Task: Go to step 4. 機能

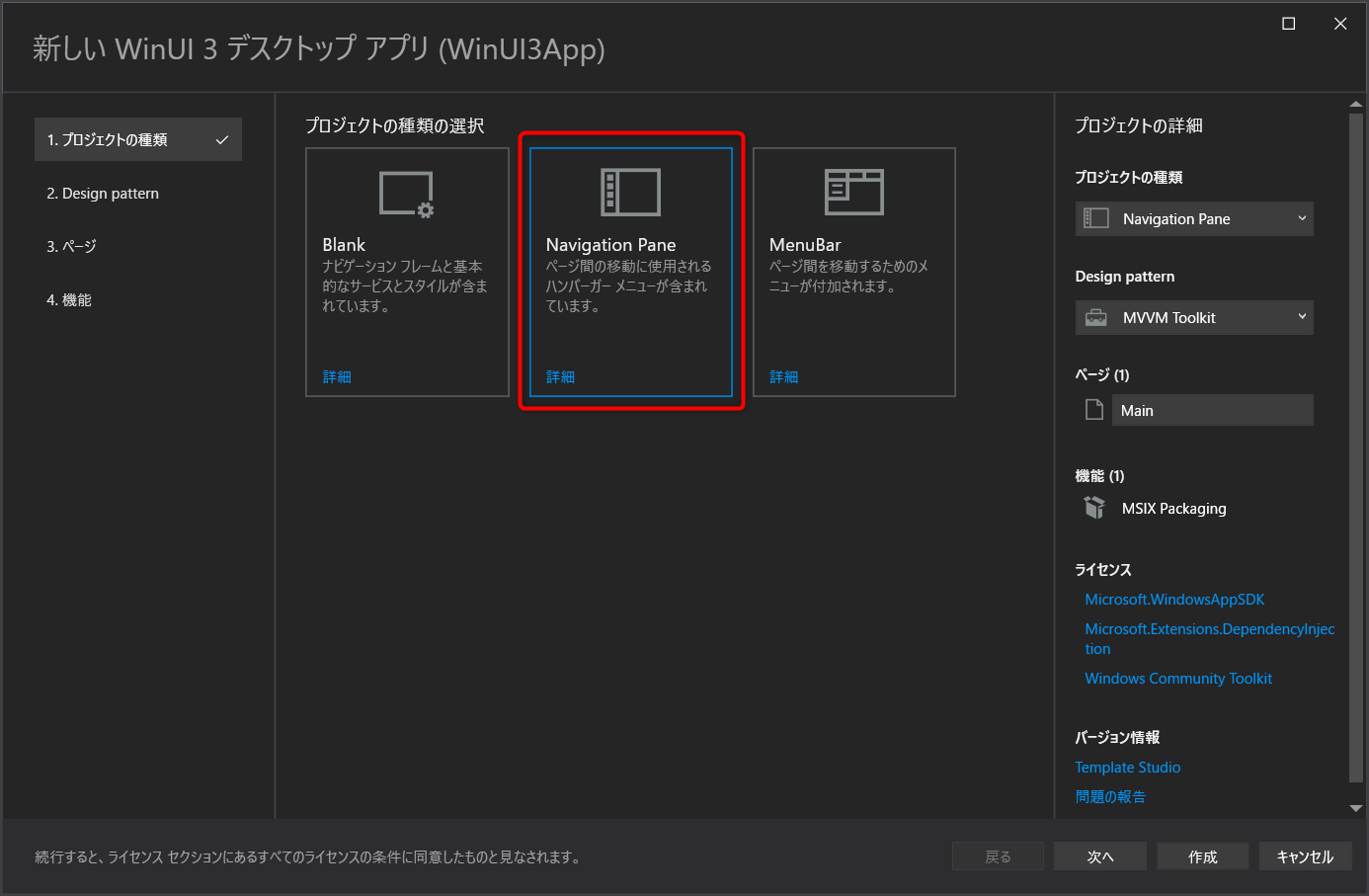Action: tap(69, 299)
